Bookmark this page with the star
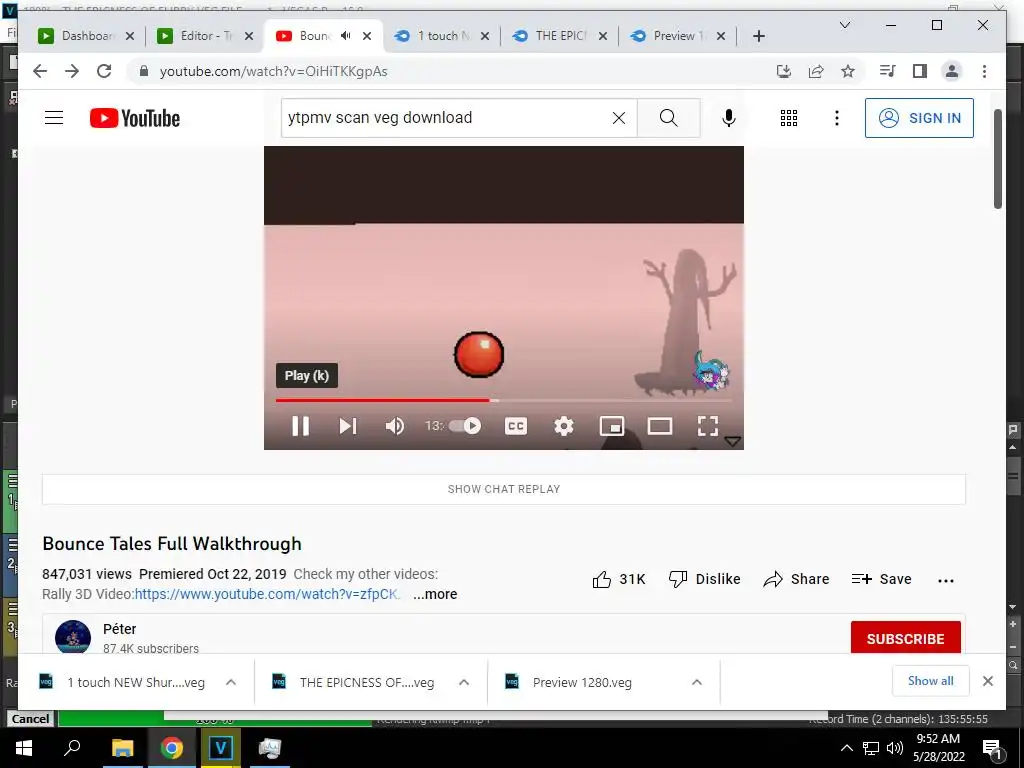The height and width of the screenshot is (768, 1024). [x=848, y=71]
